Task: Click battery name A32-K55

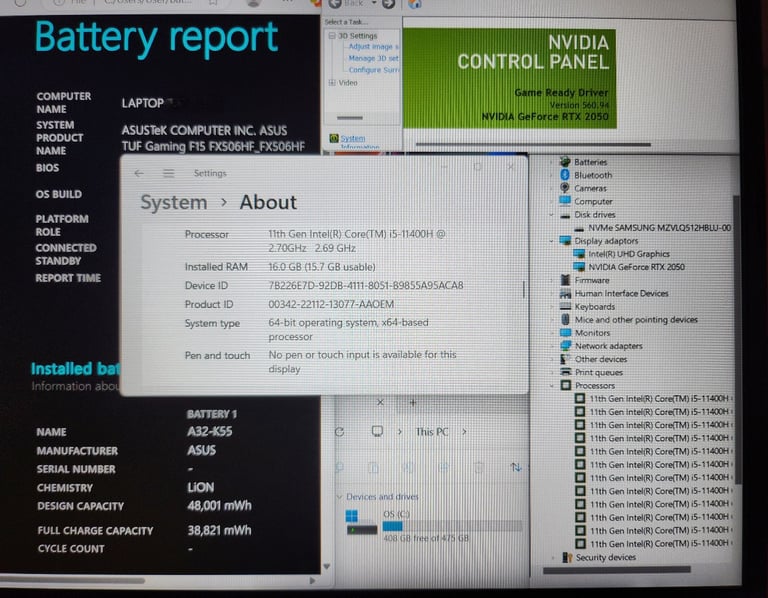Action: 210,431
